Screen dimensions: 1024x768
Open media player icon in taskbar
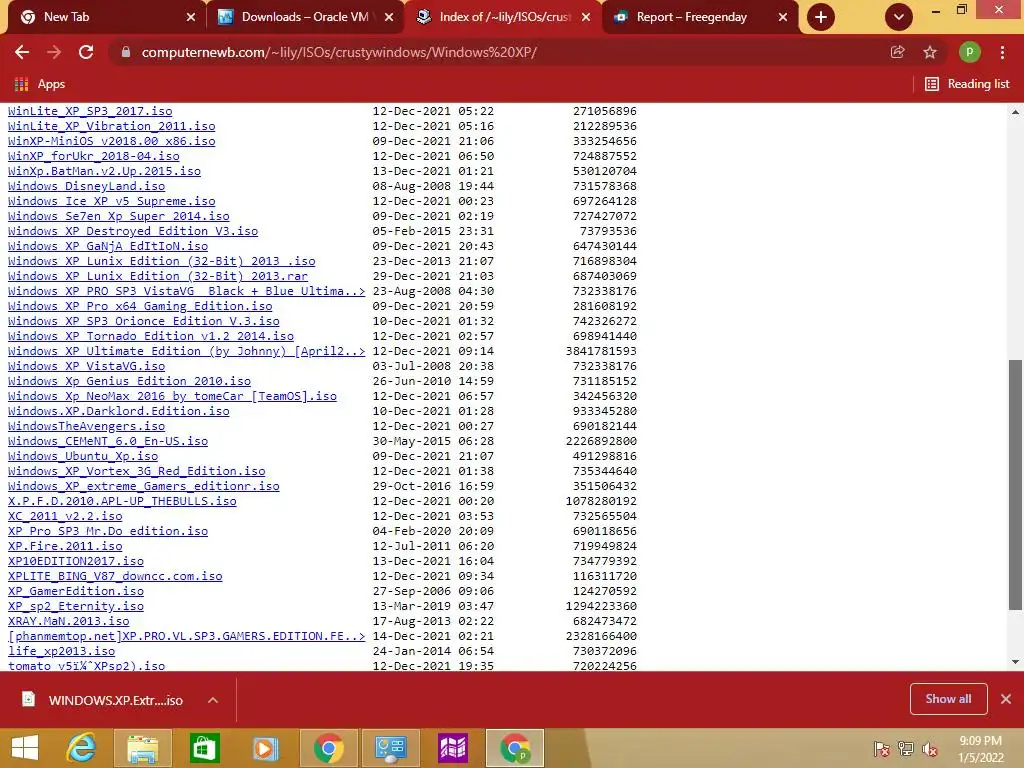(x=266, y=748)
